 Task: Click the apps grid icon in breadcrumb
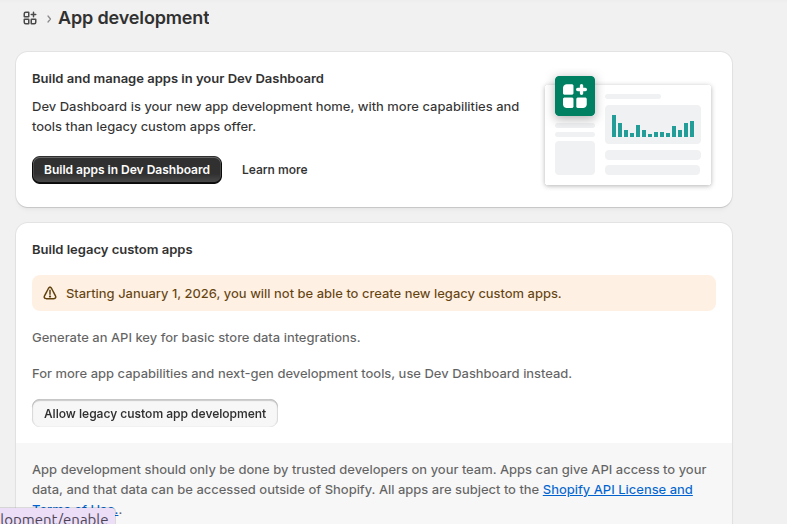[x=30, y=18]
